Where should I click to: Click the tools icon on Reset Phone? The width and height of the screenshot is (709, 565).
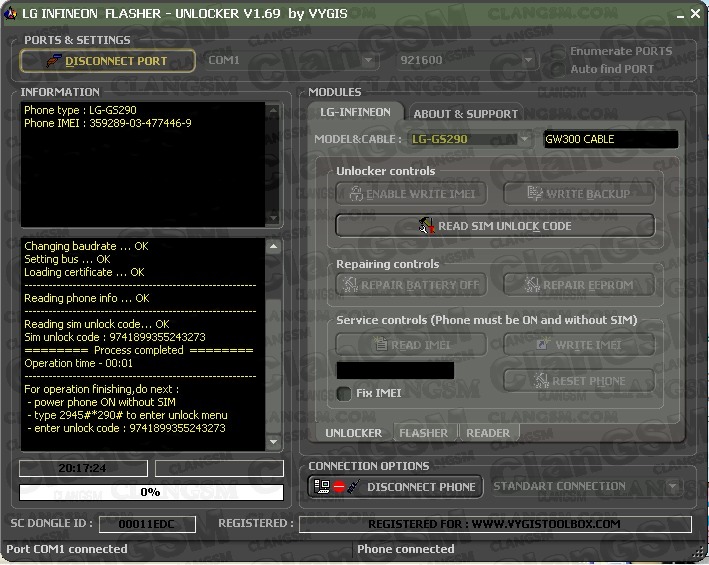coord(541,381)
